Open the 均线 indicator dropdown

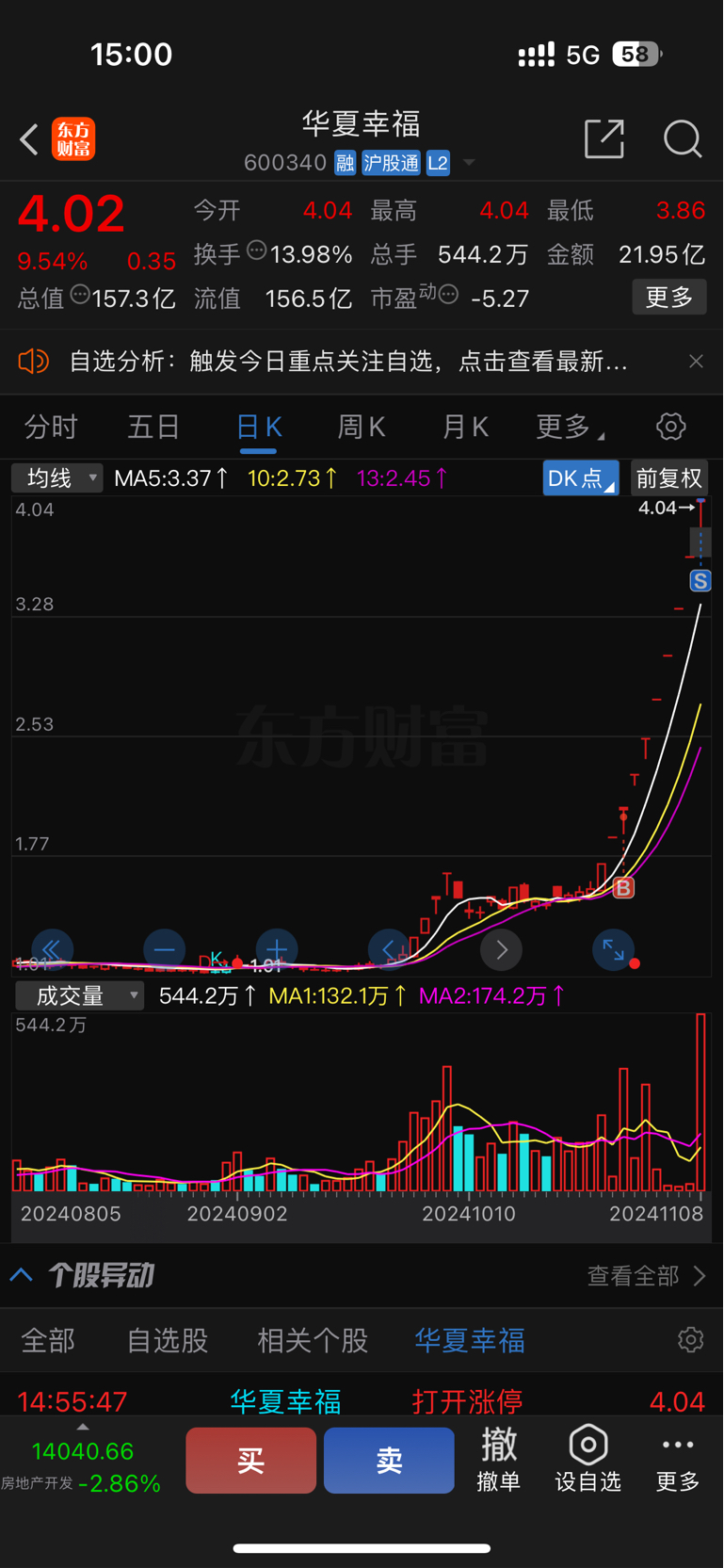pos(57,478)
